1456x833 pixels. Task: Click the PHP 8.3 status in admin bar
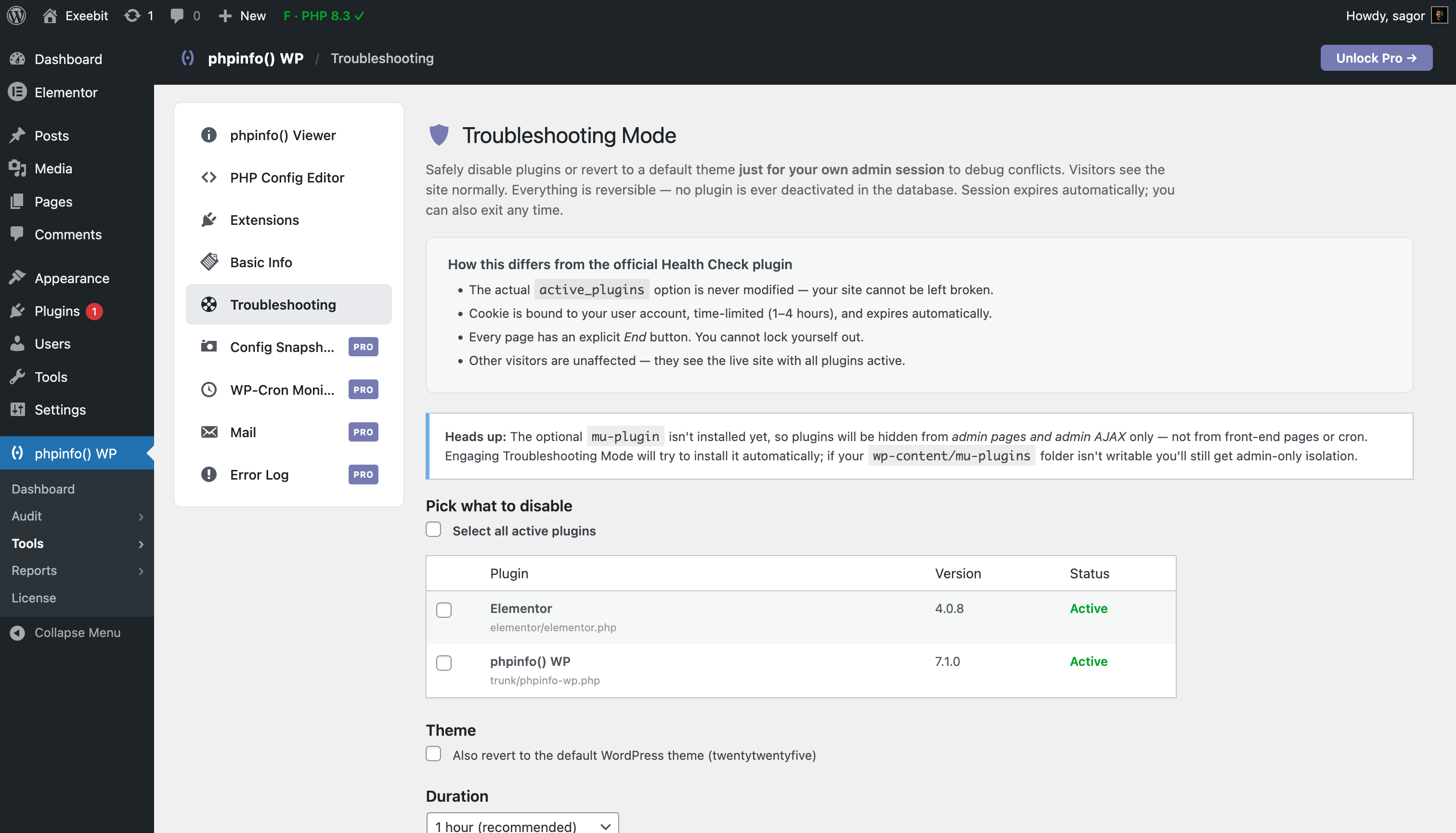tap(324, 15)
